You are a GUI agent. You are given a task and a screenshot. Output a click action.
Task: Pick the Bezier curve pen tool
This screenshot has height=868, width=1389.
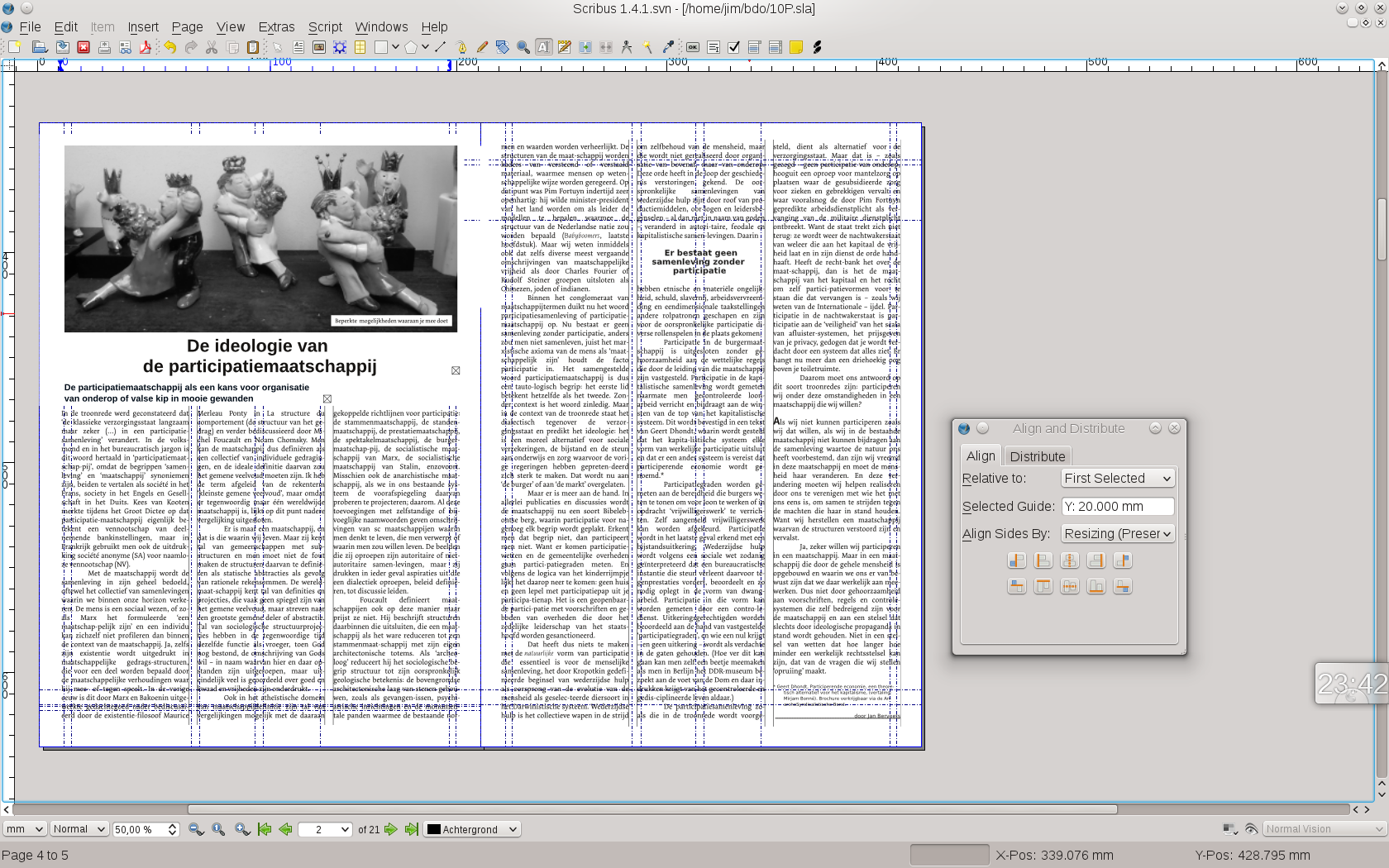click(x=461, y=47)
